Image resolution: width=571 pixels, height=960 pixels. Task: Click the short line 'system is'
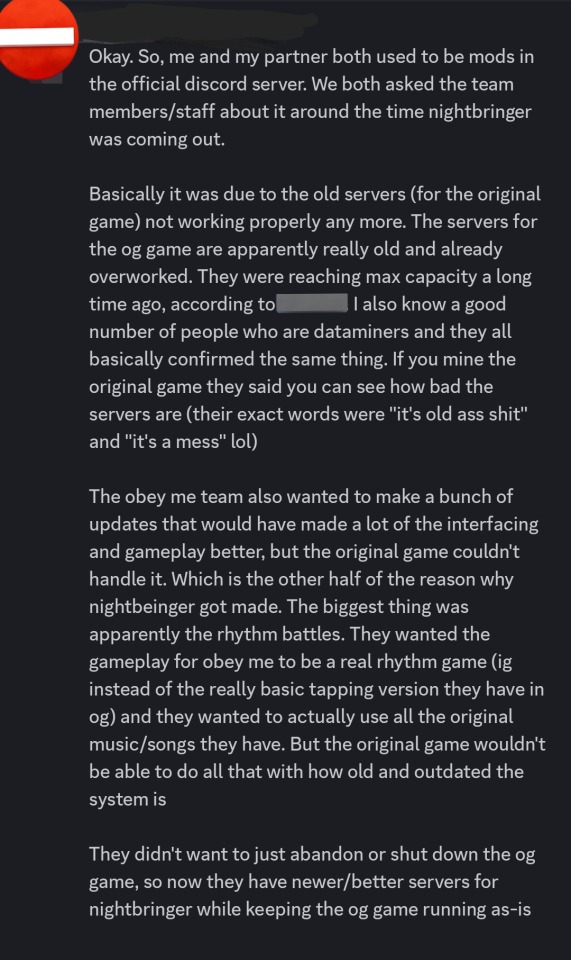point(127,800)
